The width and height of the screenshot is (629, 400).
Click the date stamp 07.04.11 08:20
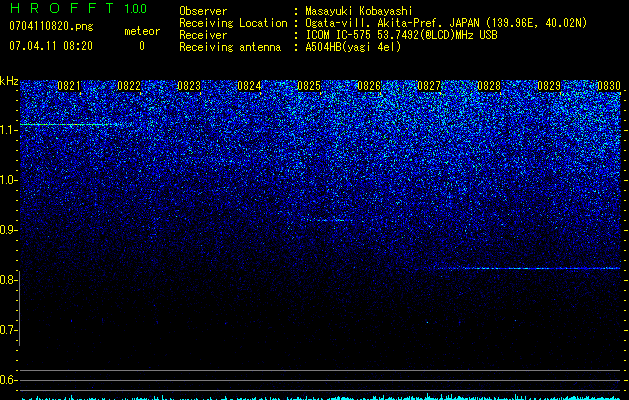tap(51, 46)
